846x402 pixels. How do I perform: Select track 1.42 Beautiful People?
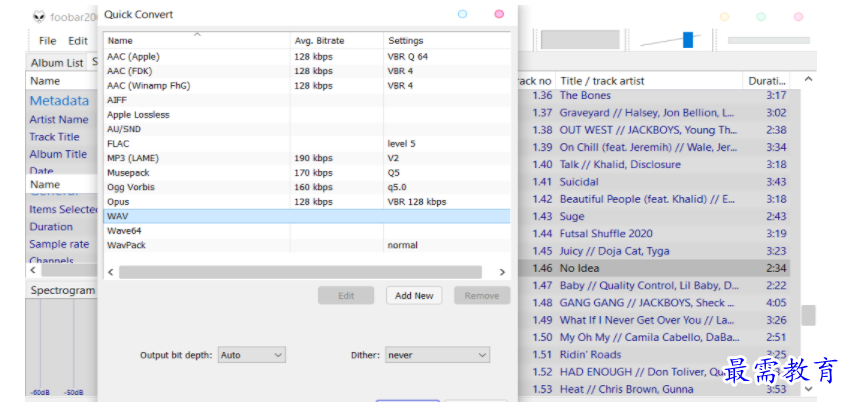pos(653,199)
